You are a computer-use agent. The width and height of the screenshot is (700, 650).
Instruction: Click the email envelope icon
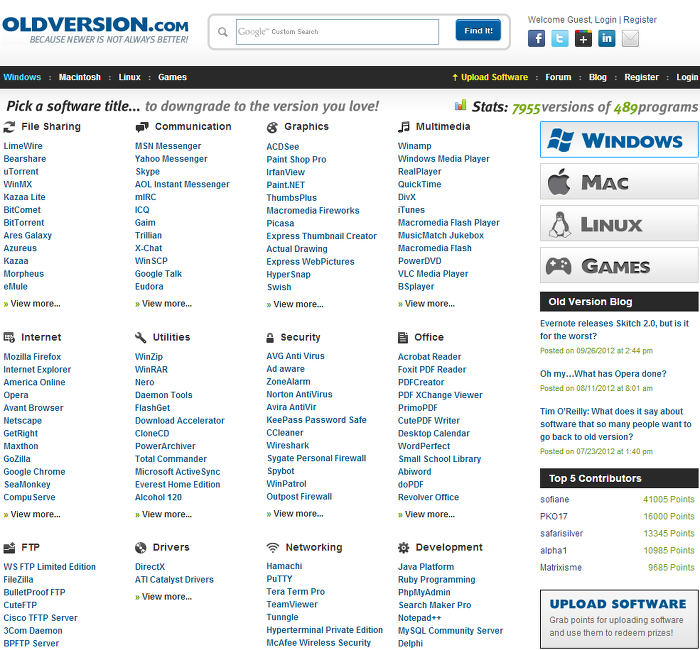coord(630,38)
